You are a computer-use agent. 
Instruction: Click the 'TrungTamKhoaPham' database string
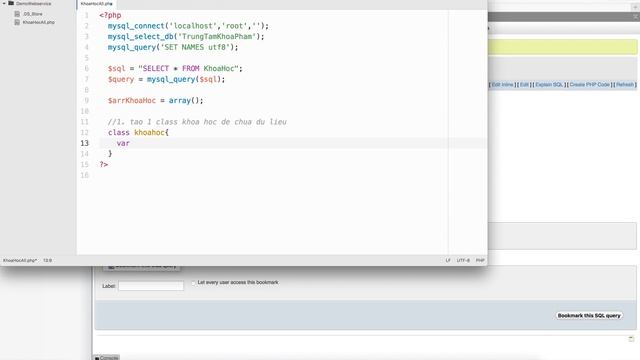tap(217, 37)
